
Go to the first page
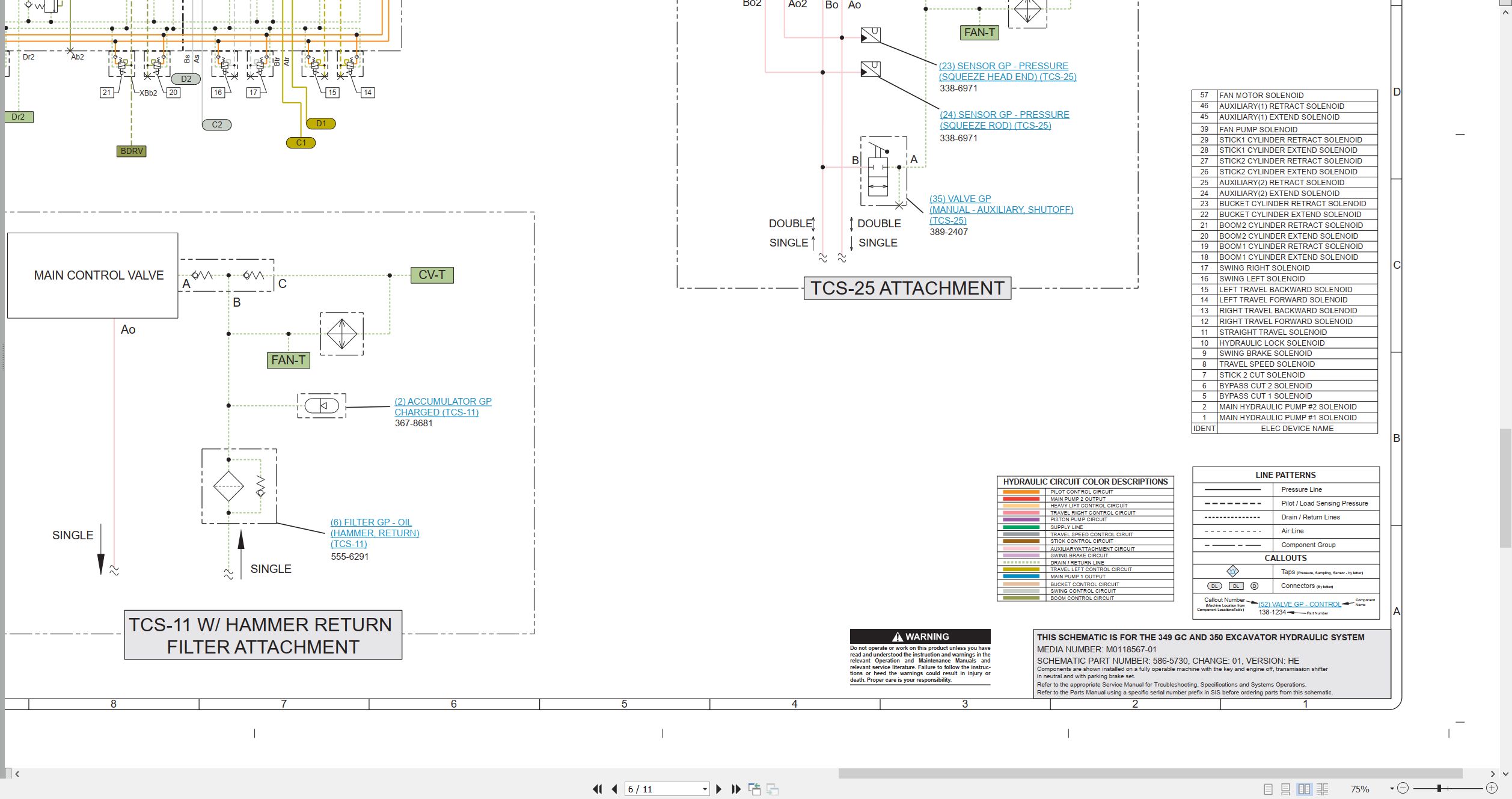[597, 789]
